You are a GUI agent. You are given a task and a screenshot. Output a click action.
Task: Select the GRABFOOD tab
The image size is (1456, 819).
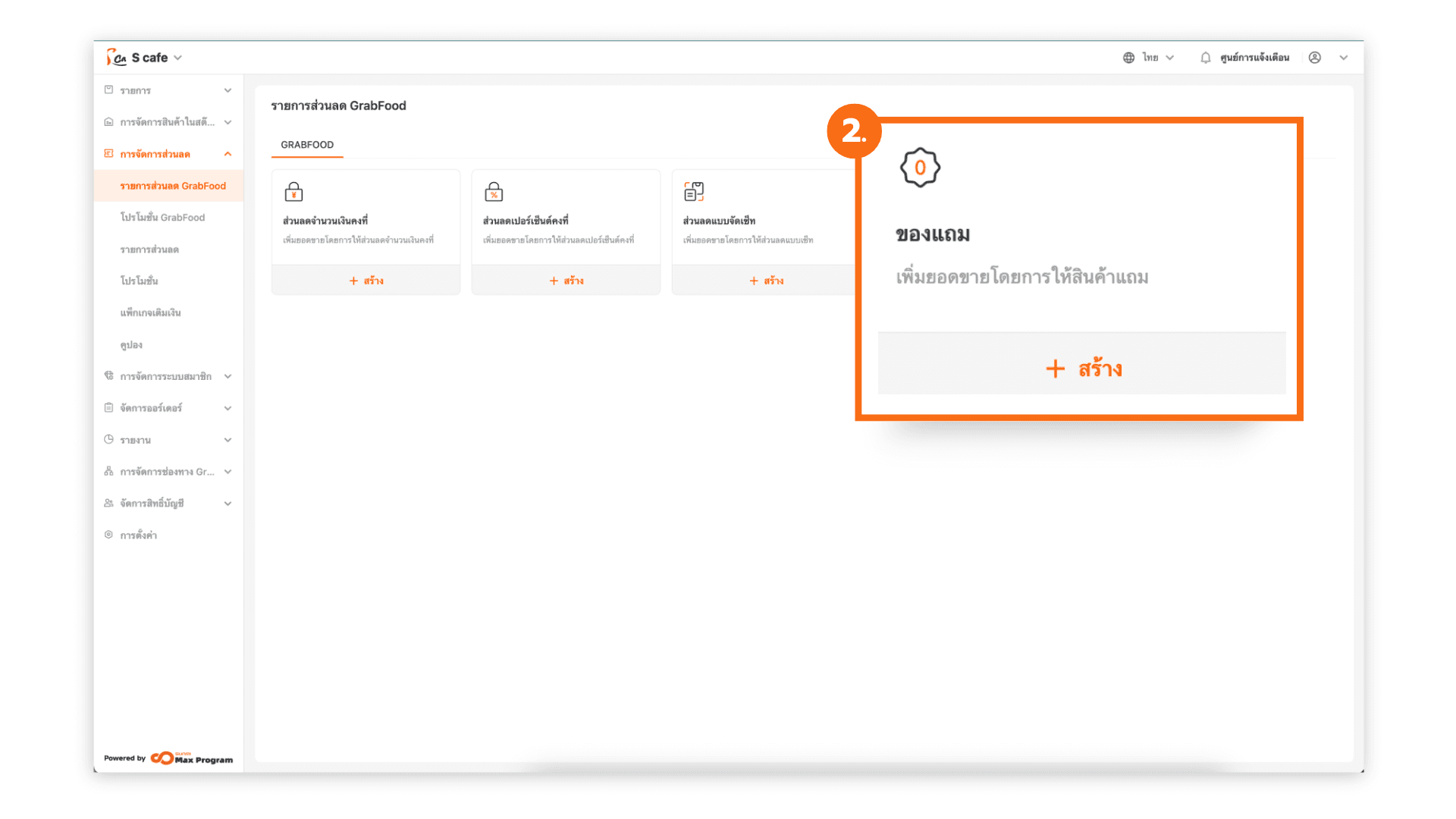pyautogui.click(x=307, y=145)
